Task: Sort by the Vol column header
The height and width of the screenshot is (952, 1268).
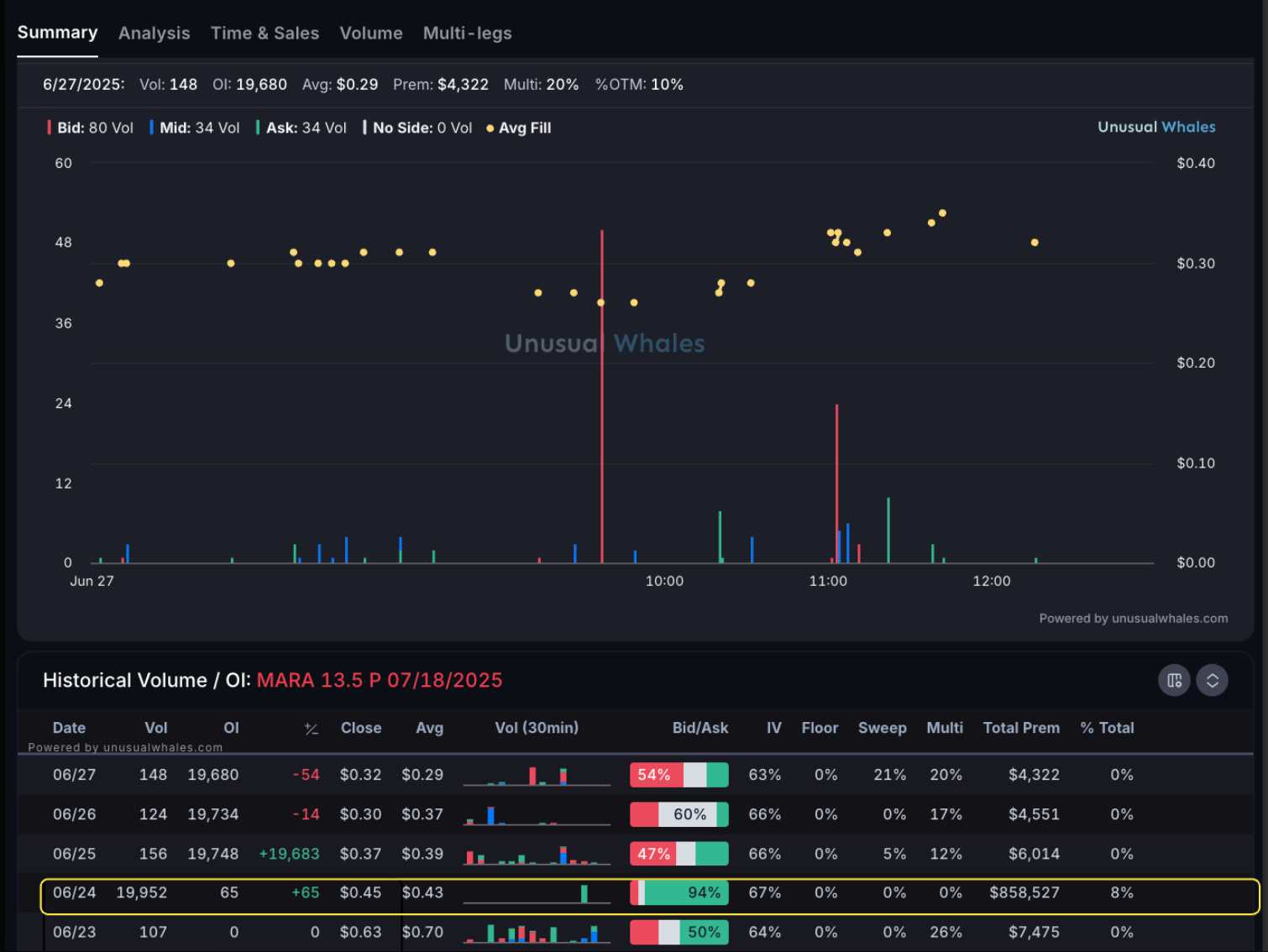Action: (x=156, y=728)
